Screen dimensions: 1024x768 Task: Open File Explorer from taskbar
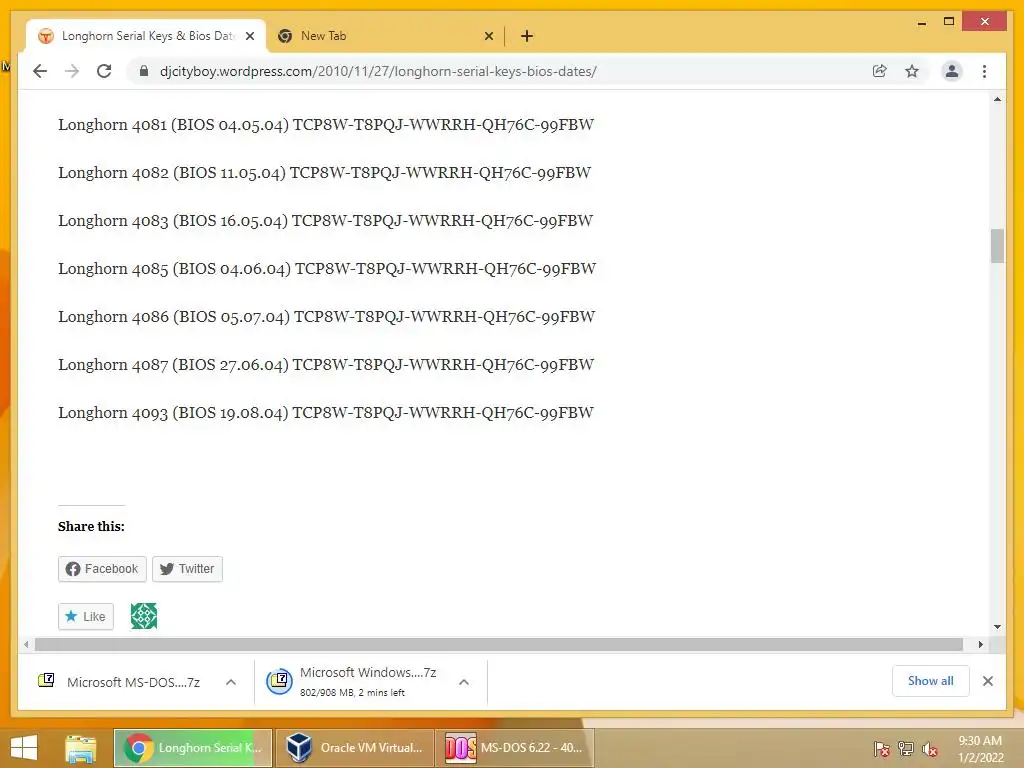coord(80,748)
